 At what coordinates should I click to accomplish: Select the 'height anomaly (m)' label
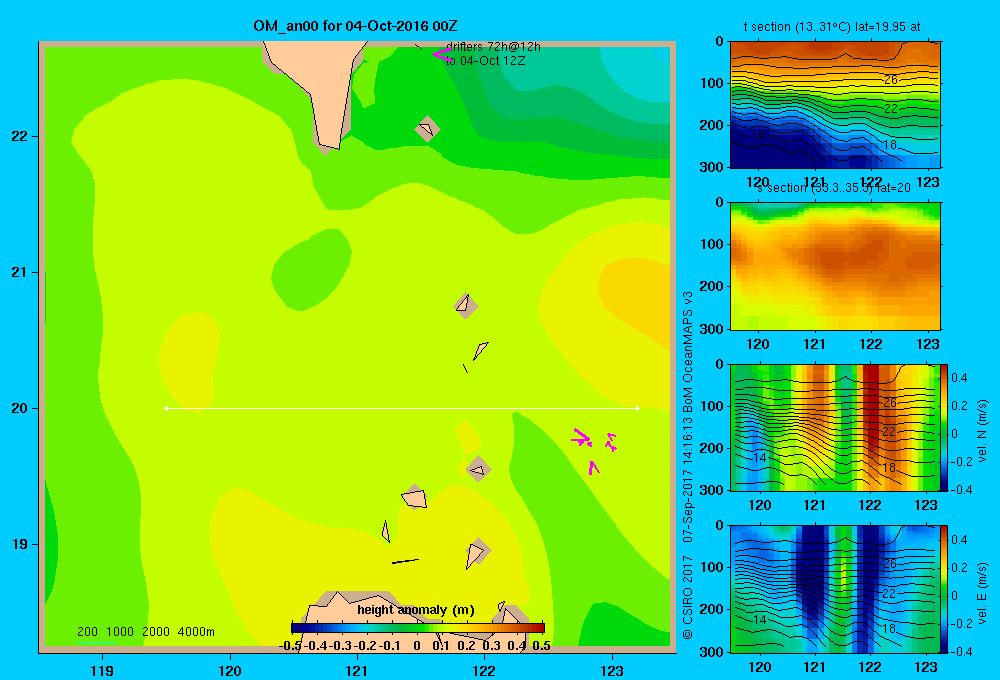[416, 610]
